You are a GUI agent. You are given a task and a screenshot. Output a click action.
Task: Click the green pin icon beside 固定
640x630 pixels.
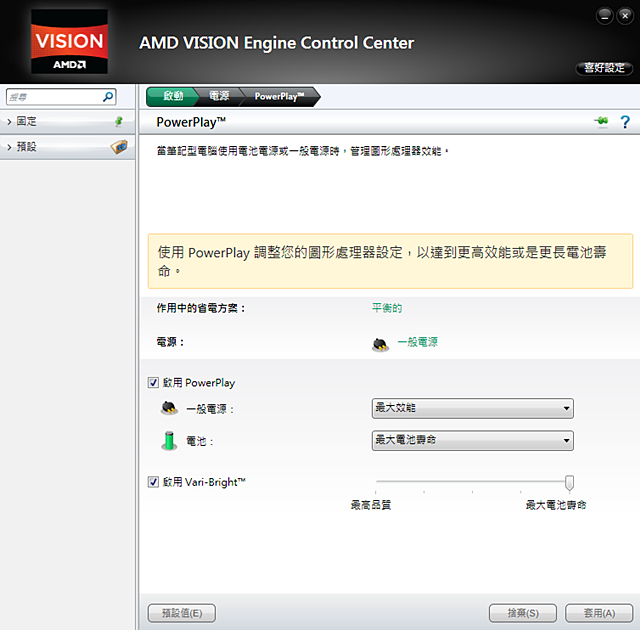[119, 121]
